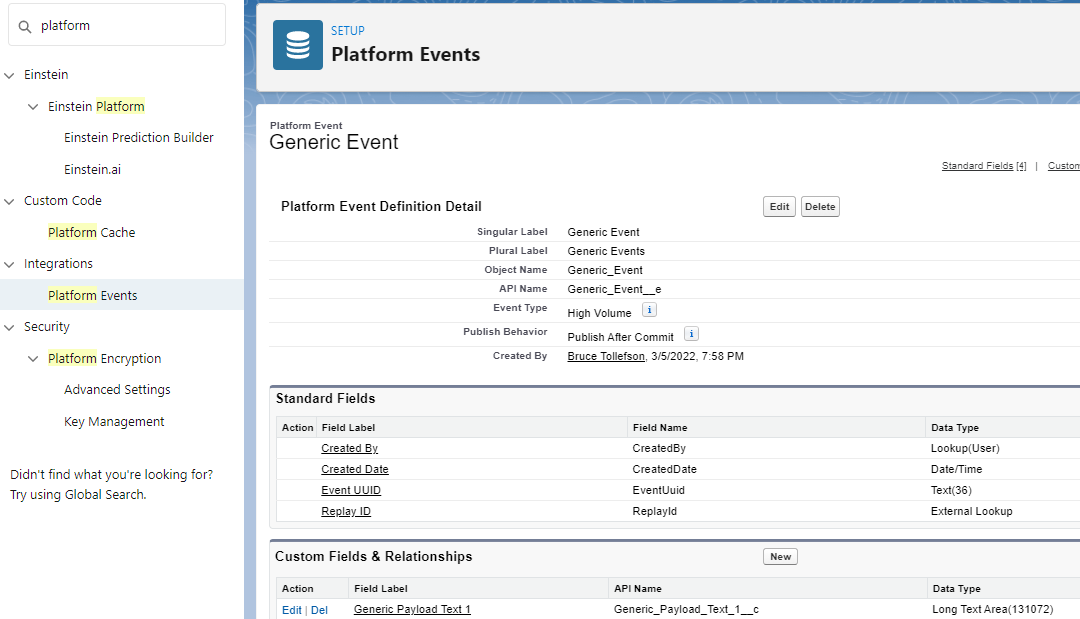1080x619 pixels.
Task: Collapse the Platform Encryption section
Action: [x=33, y=358]
